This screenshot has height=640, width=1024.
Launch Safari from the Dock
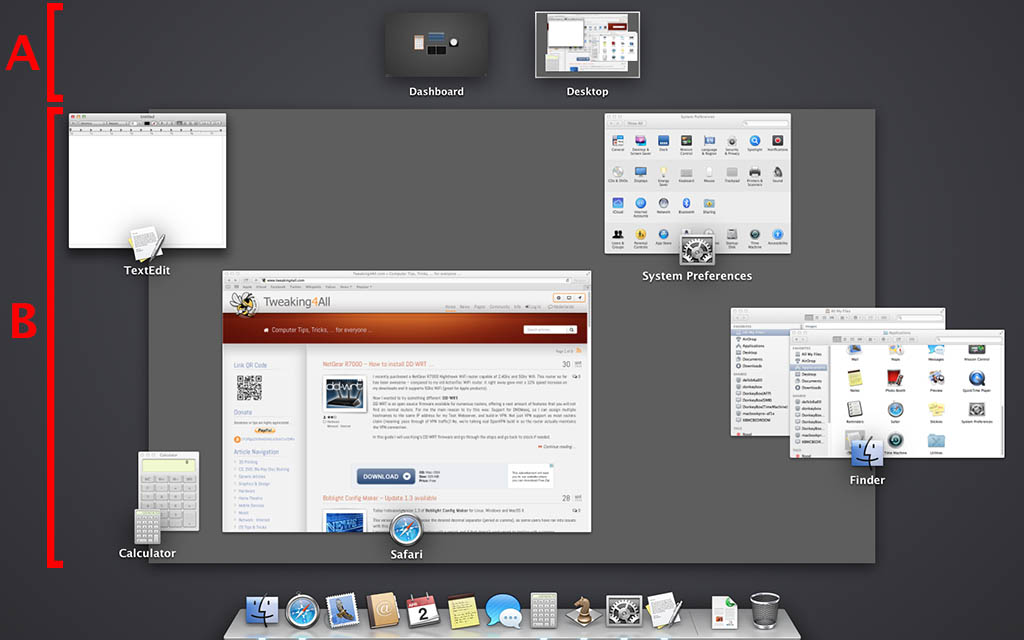coord(302,611)
